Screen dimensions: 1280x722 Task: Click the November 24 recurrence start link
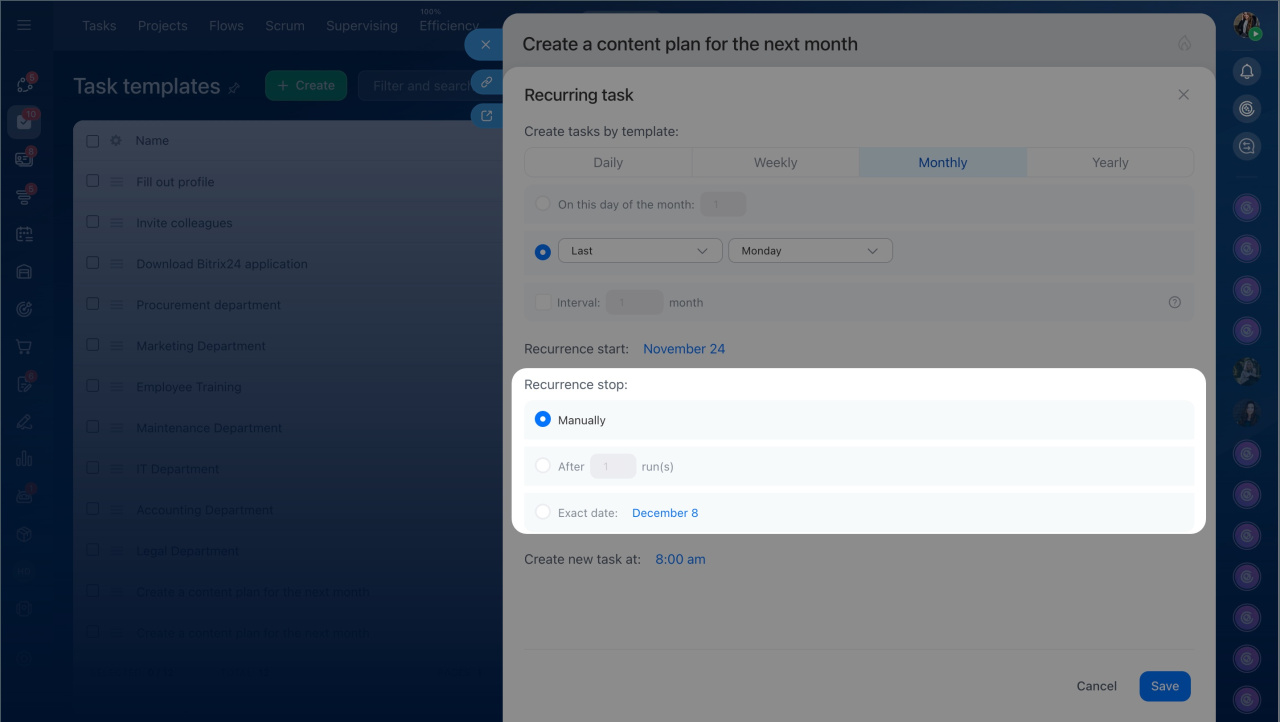tap(684, 349)
